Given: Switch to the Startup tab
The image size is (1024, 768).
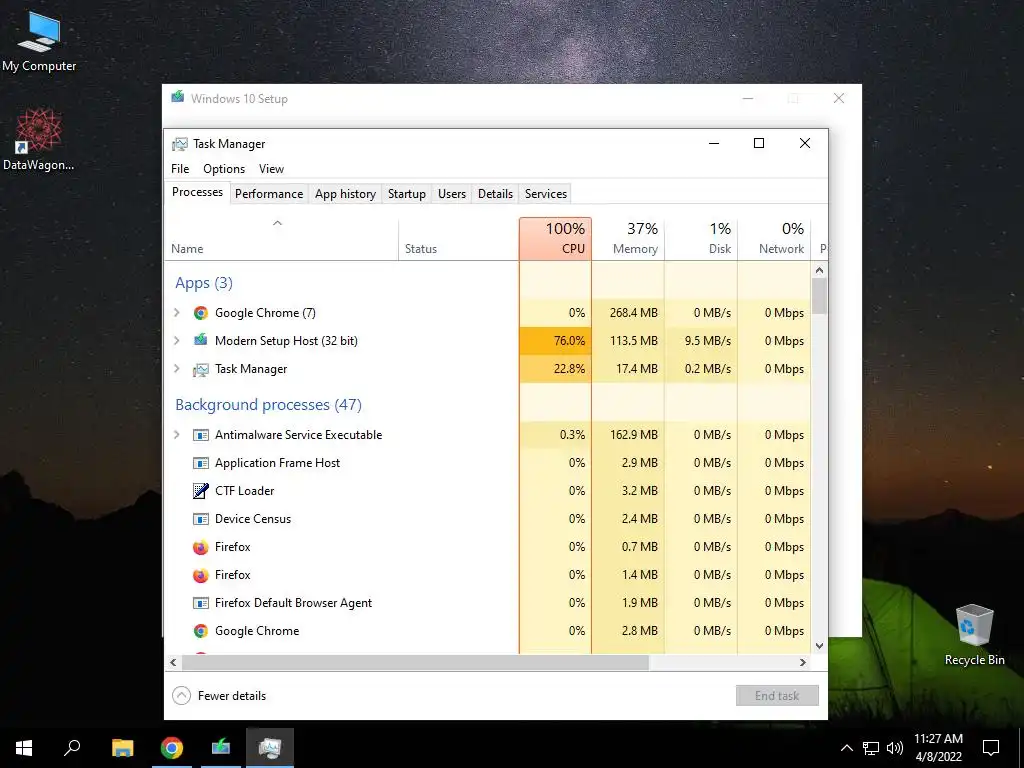Looking at the screenshot, I should pyautogui.click(x=407, y=194).
